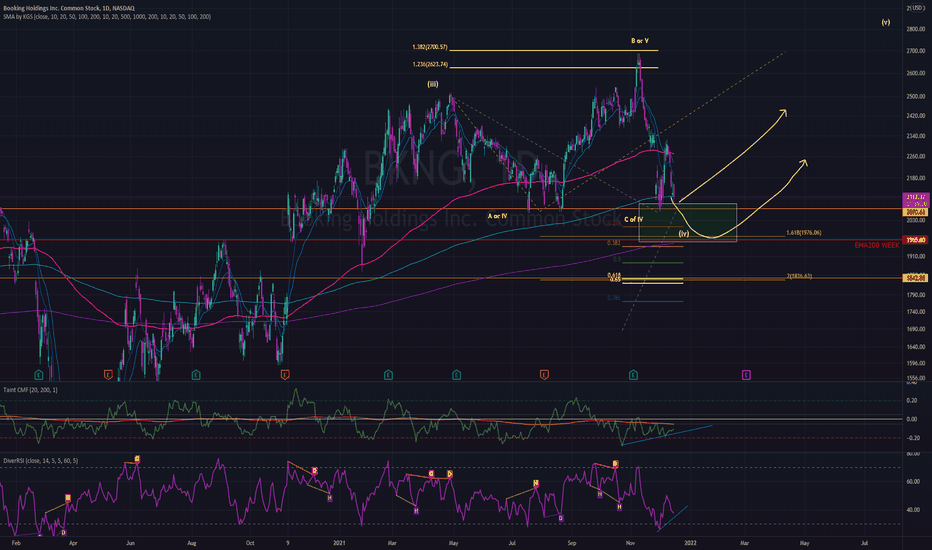The width and height of the screenshot is (932, 550).
Task: Open the red event marker above the 9 date label
Action: pyautogui.click(x=285, y=375)
